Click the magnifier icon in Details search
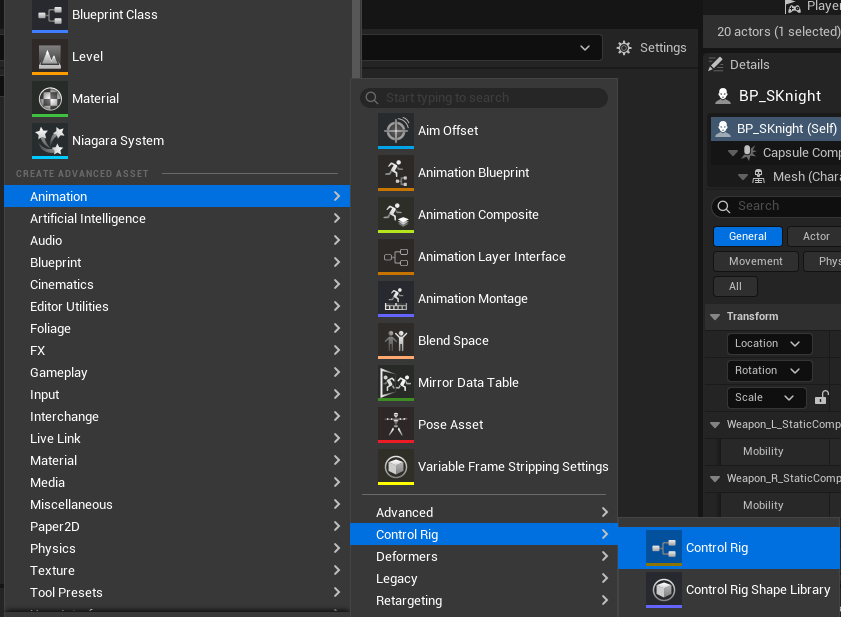This screenshot has height=617, width=841. point(724,207)
